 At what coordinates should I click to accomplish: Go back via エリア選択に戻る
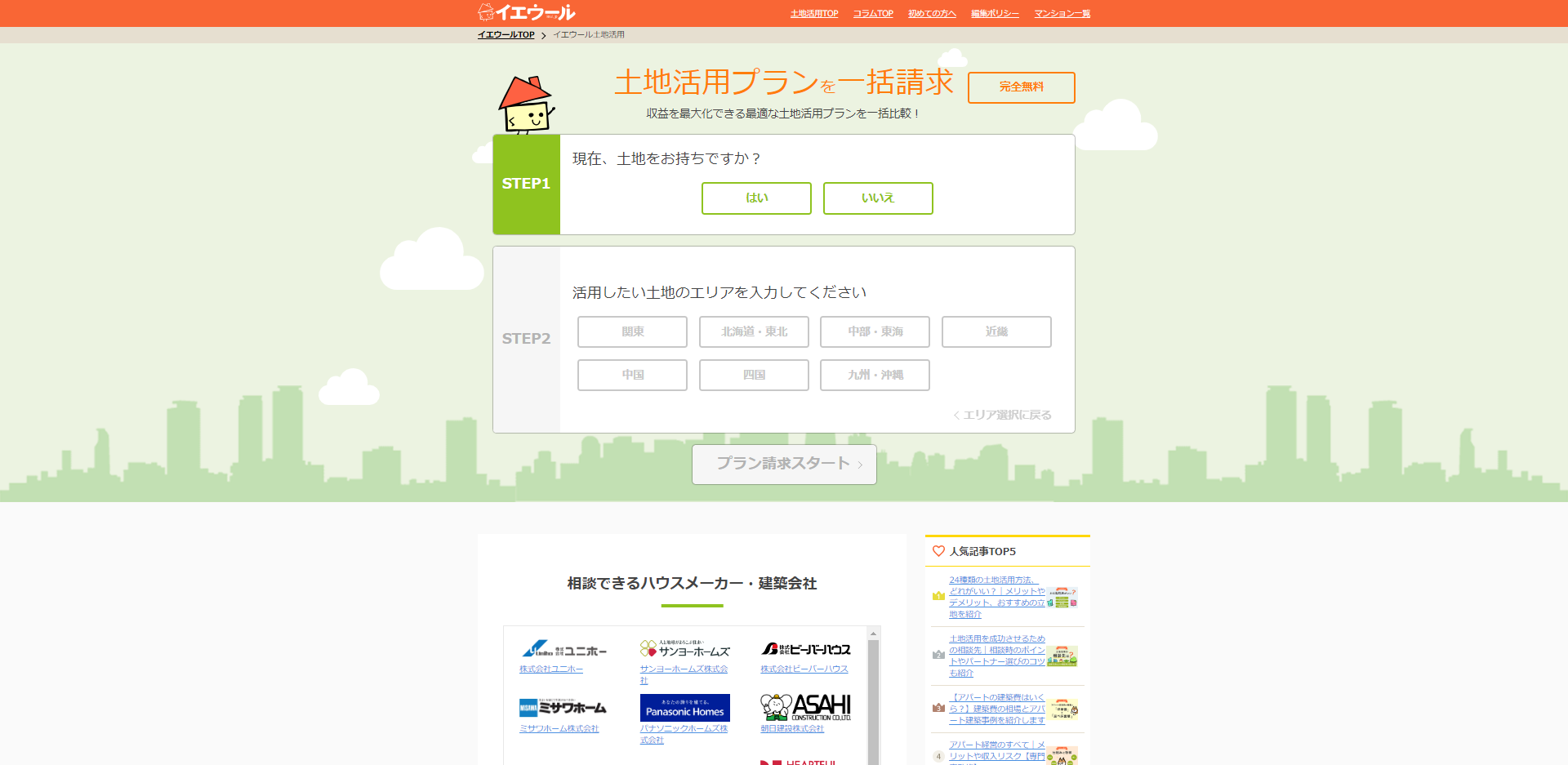coord(1003,415)
